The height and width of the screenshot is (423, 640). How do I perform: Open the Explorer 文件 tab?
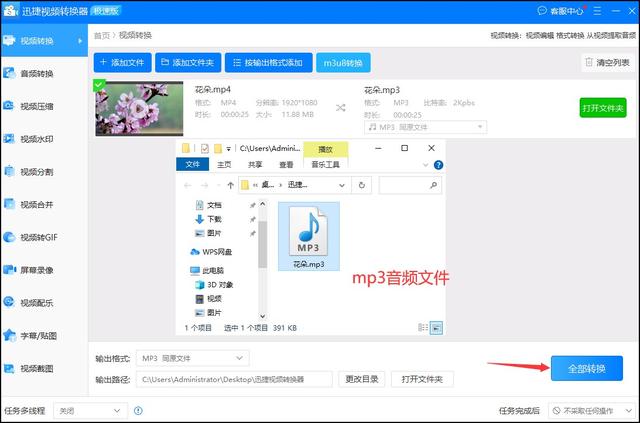pyautogui.click(x=192, y=164)
